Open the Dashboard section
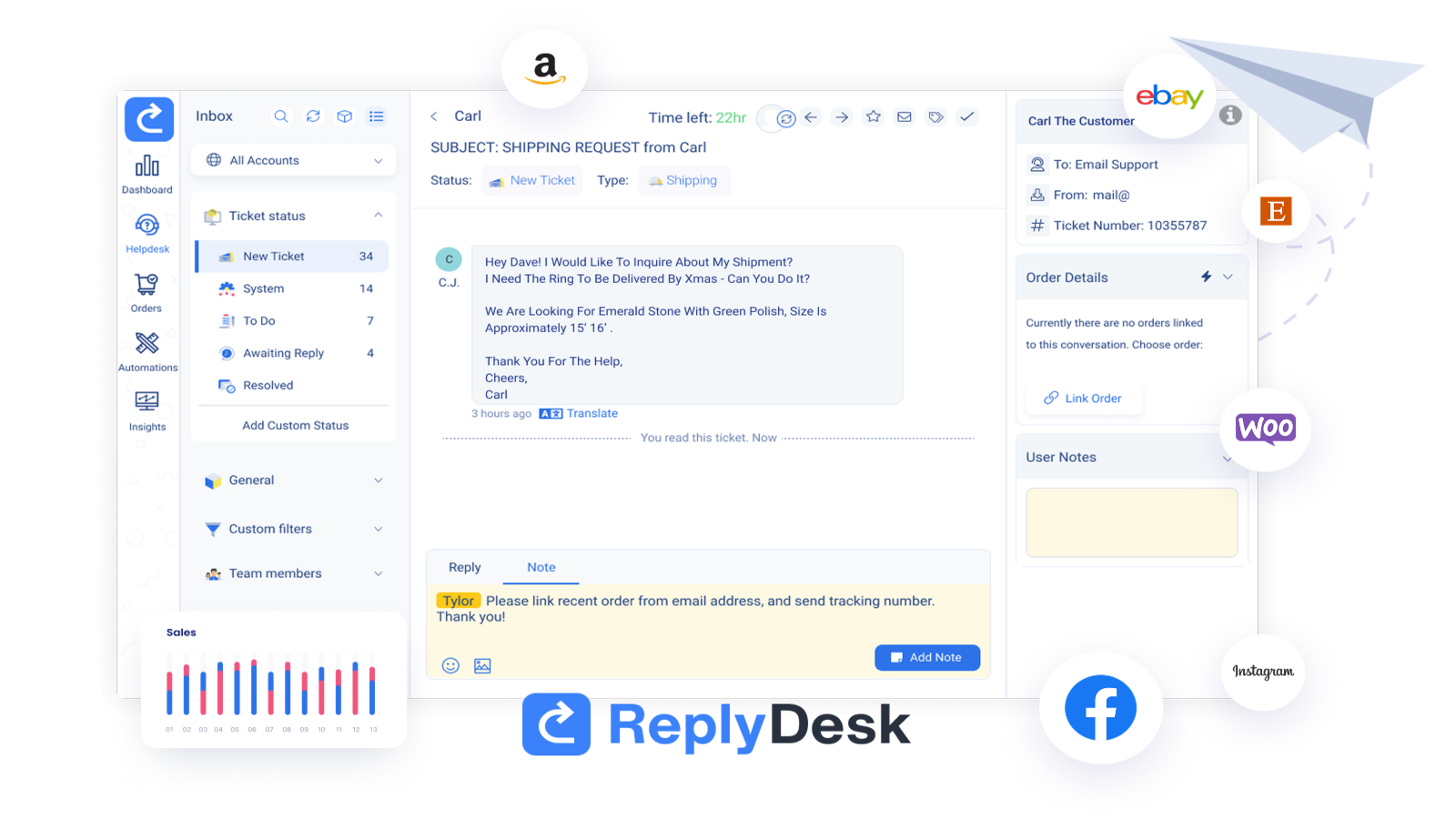This screenshot has height=819, width=1456. click(x=147, y=175)
